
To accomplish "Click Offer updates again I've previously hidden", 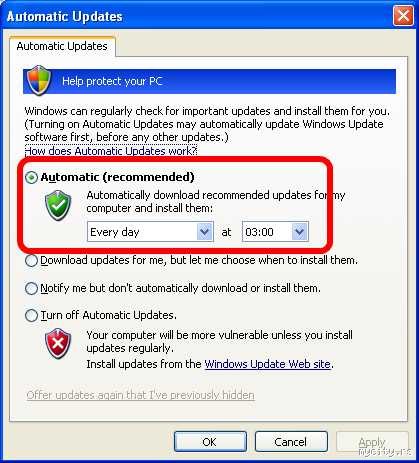I will [140, 395].
